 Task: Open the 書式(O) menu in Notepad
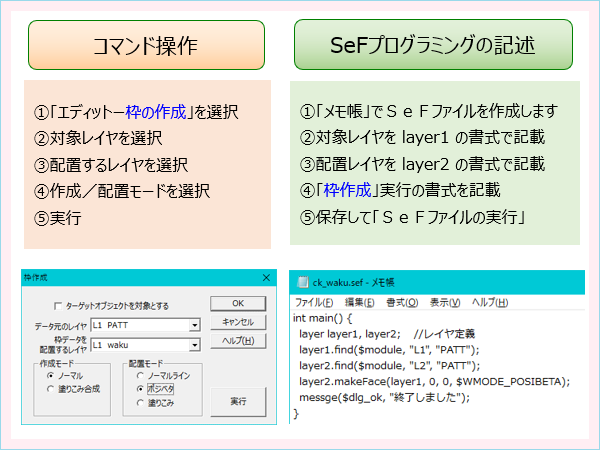pos(403,302)
